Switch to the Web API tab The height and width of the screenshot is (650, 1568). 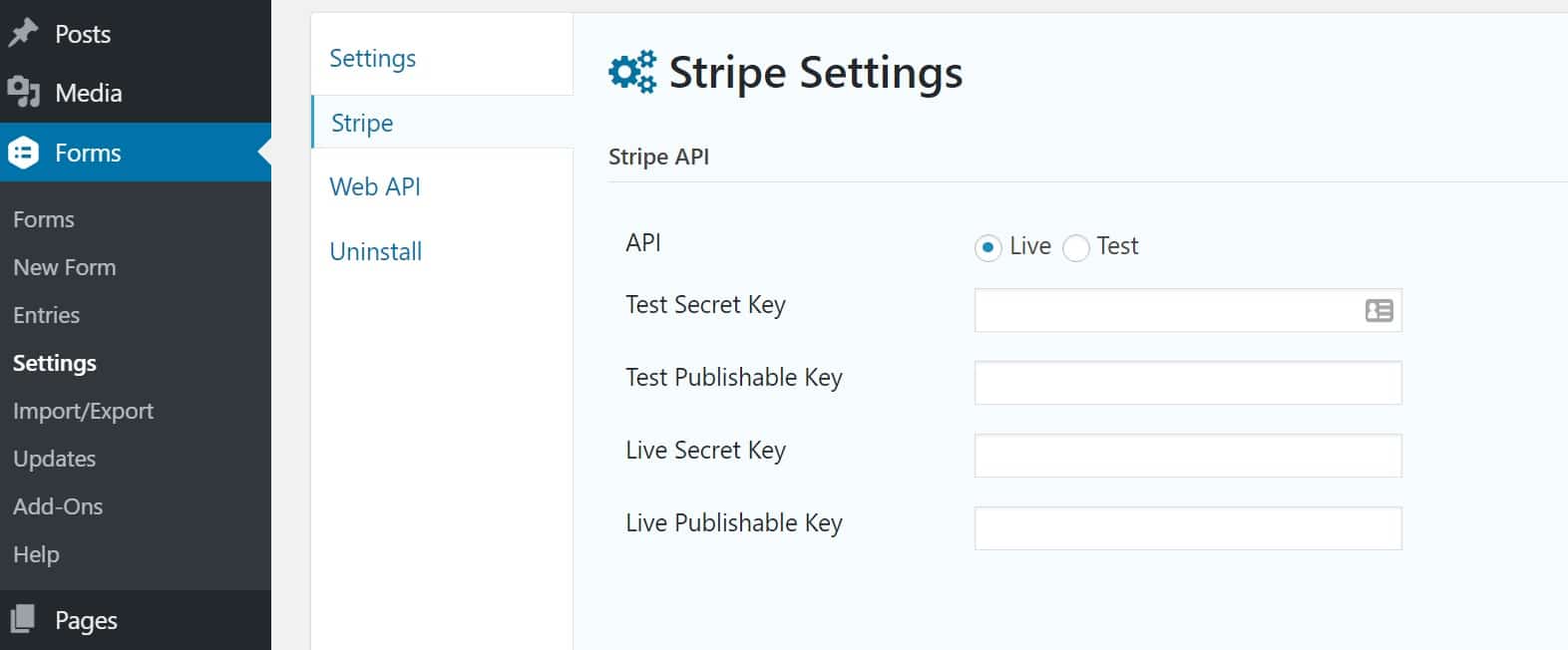tap(375, 186)
